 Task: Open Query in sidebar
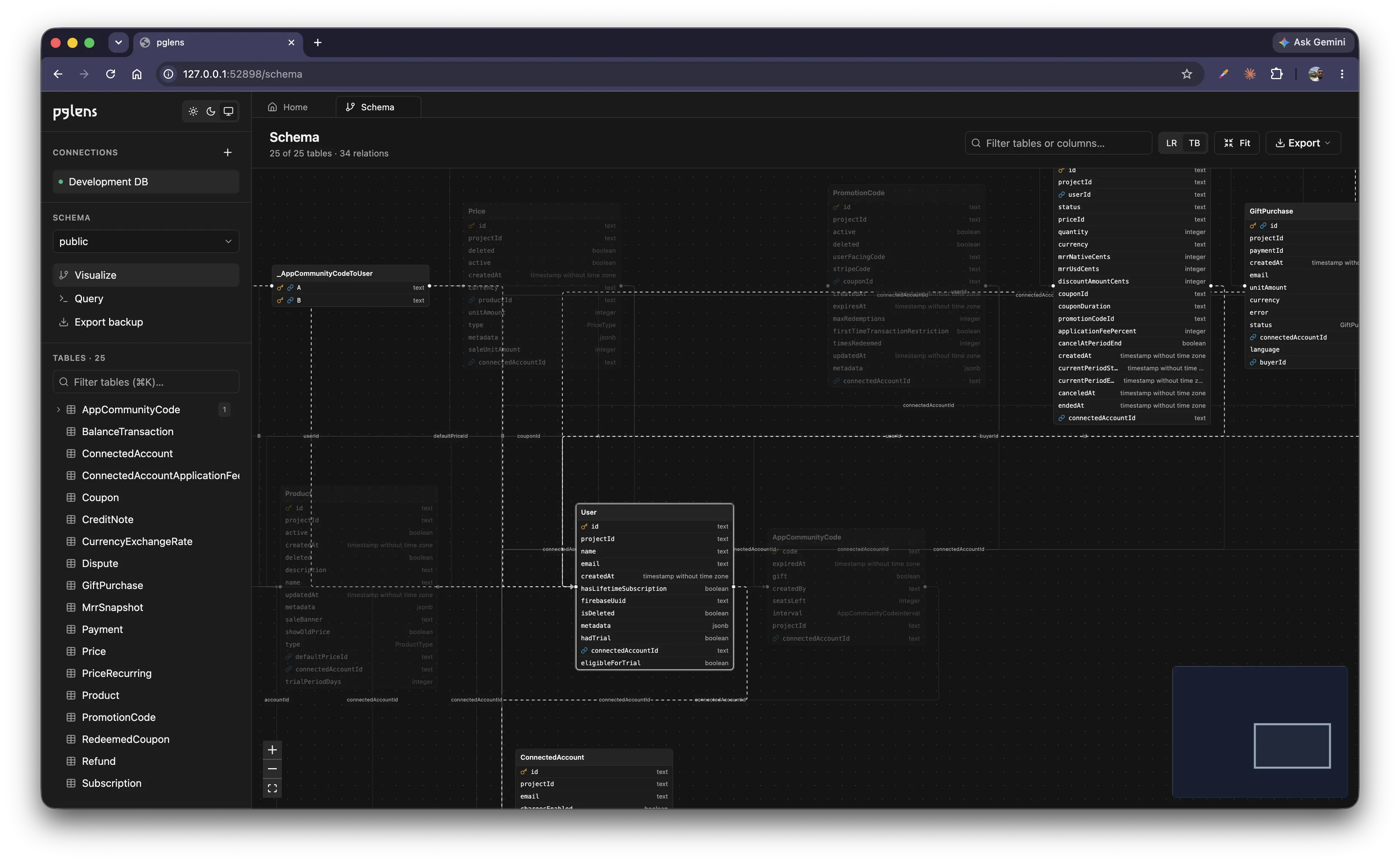[145, 299]
